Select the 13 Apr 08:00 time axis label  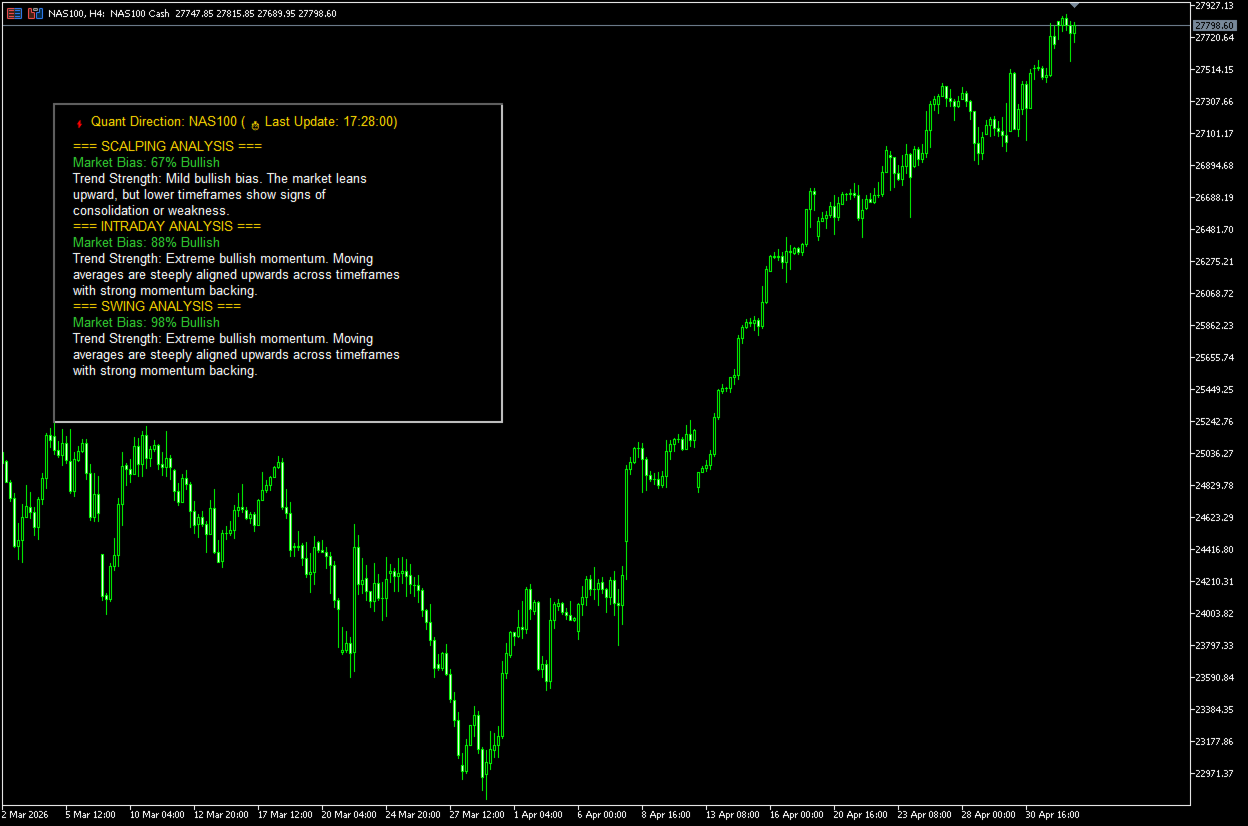coord(732,814)
